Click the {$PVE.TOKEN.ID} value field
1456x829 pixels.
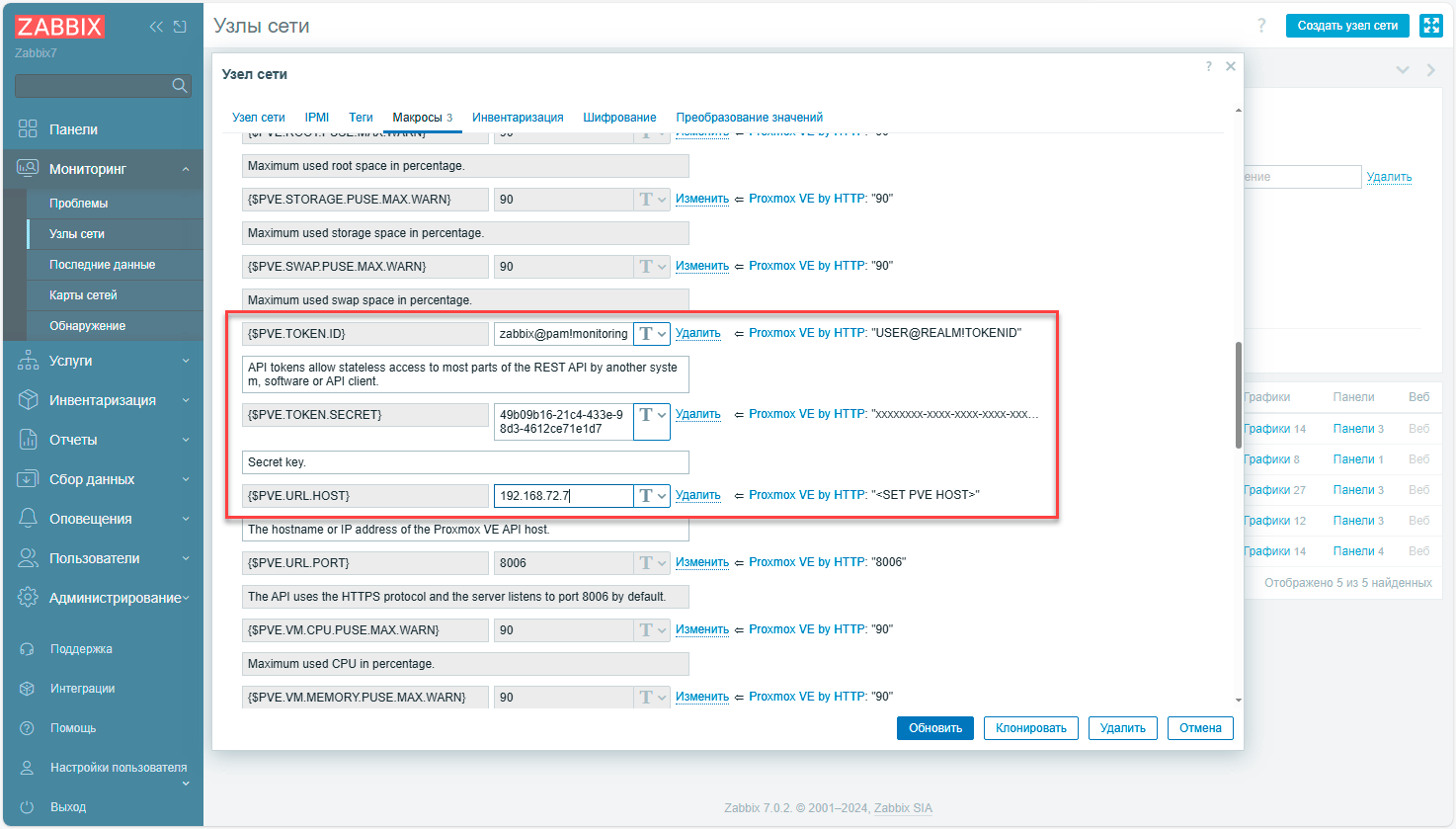(x=563, y=334)
